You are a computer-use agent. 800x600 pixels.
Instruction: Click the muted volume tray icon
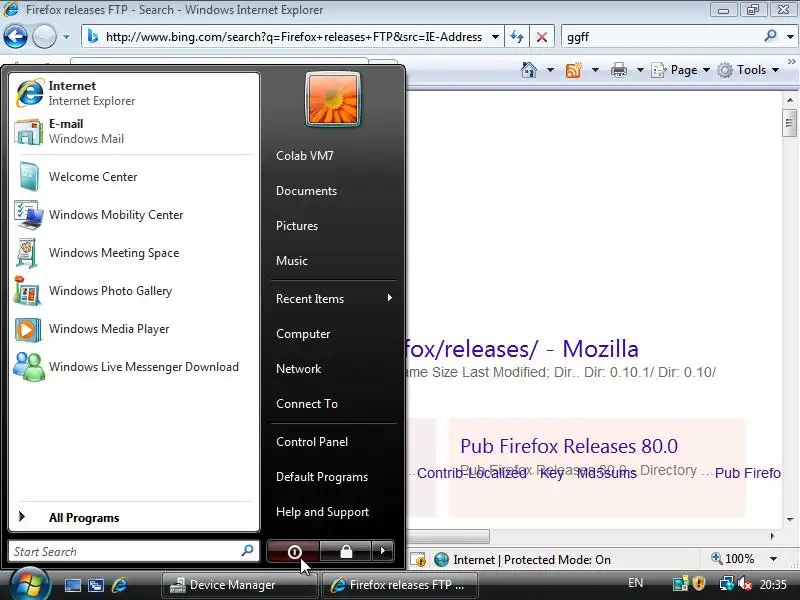(x=745, y=583)
